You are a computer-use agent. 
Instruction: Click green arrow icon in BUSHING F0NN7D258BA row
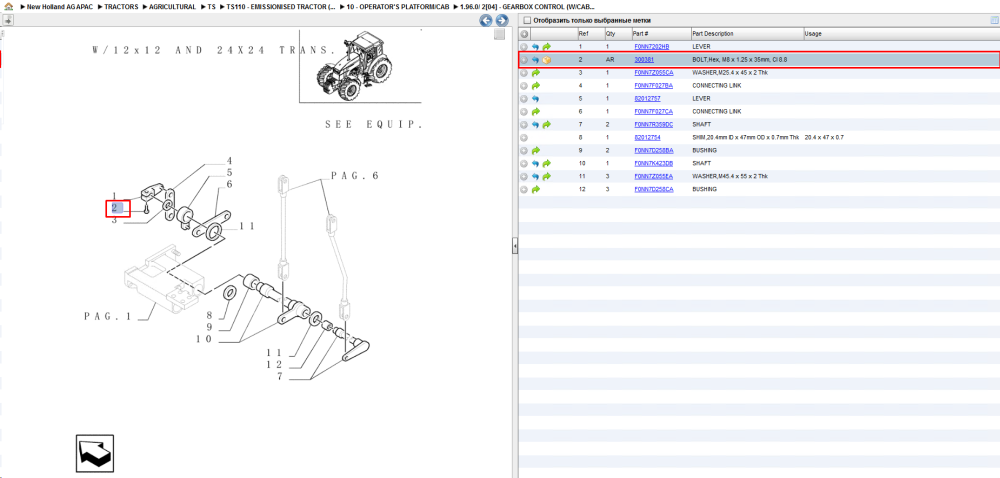536,150
